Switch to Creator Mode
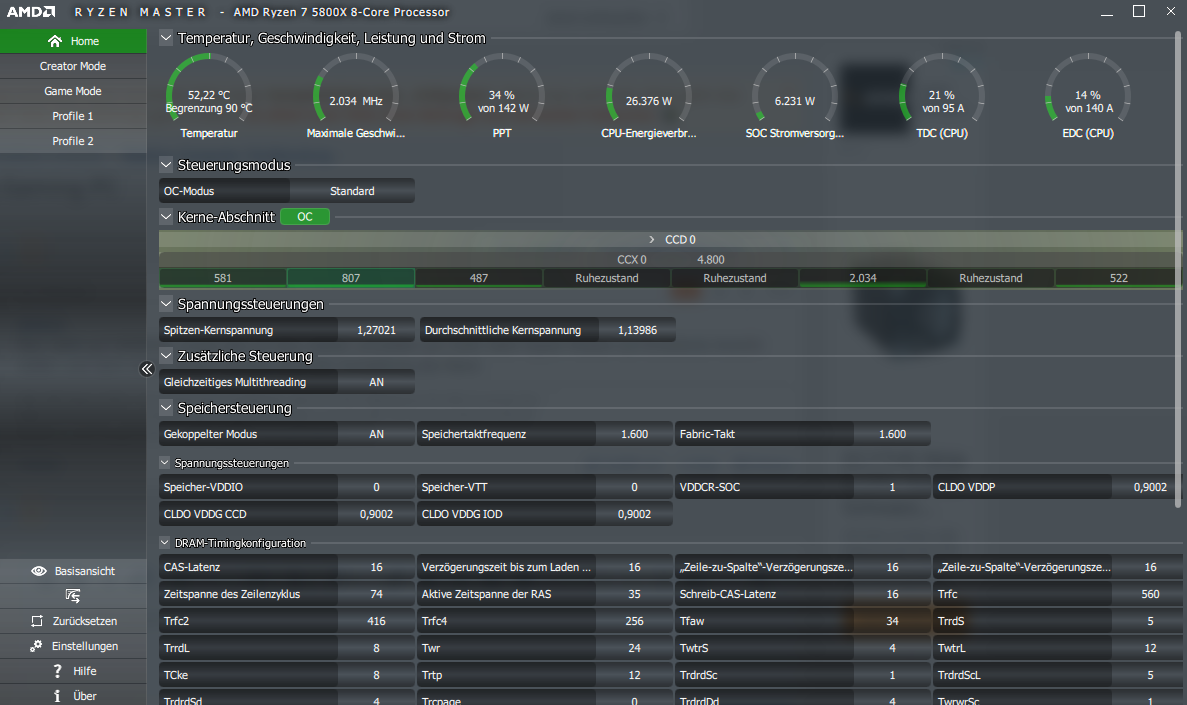Screen dimensions: 1187x705 coord(73,66)
